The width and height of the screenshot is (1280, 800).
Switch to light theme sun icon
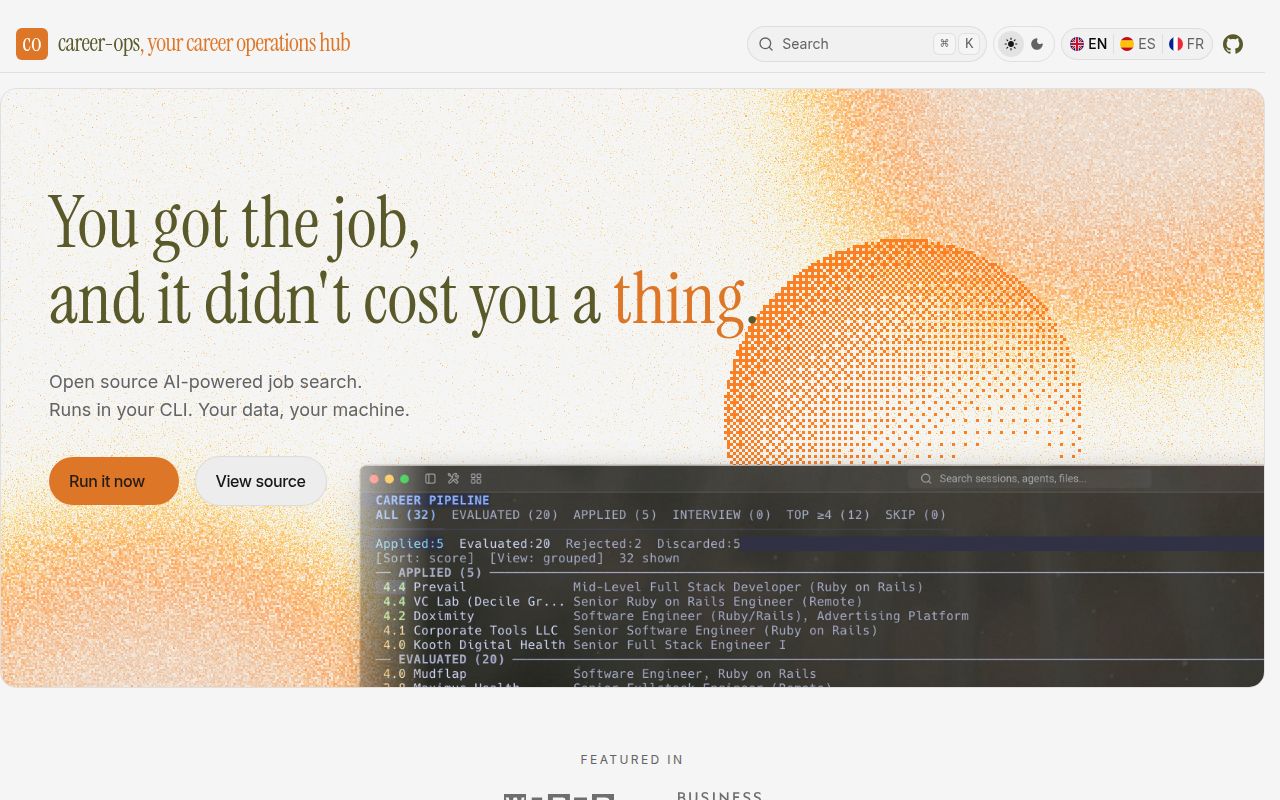1011,44
